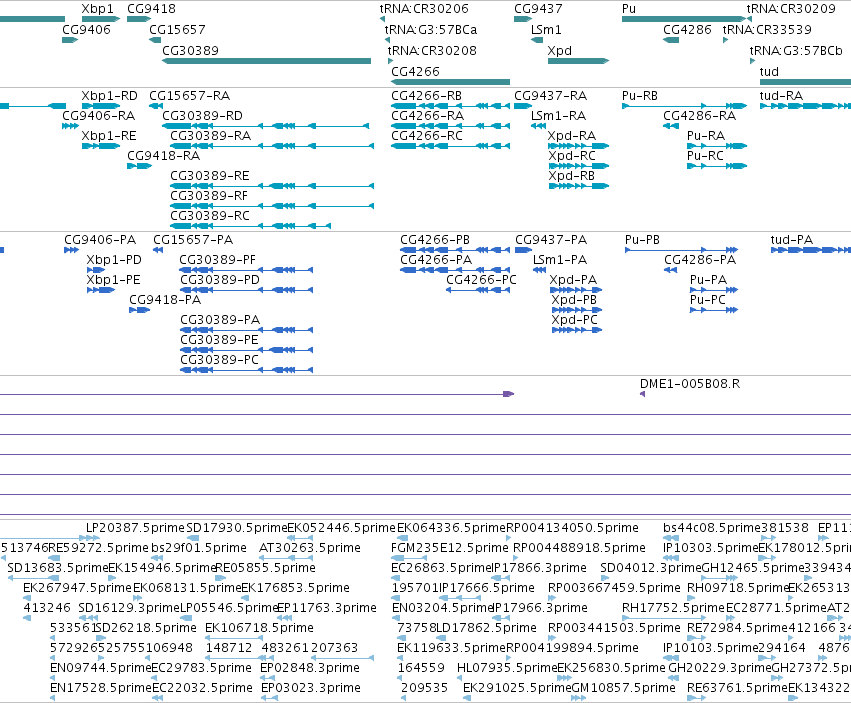Viewport: 851px width, 703px height.
Task: Click the tRNA:G3:57BCa label
Action: coord(431,29)
